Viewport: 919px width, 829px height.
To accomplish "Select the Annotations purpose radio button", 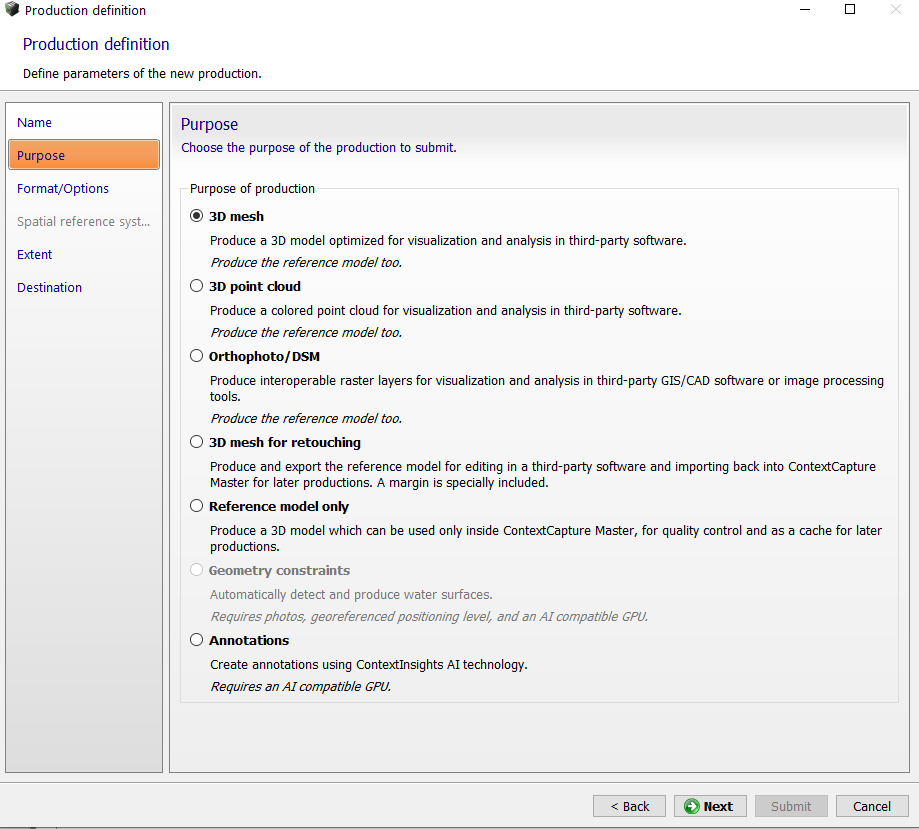I will point(197,640).
